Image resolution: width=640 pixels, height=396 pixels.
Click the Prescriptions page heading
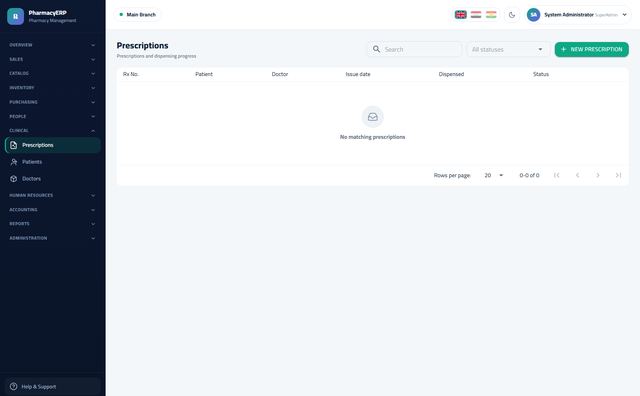click(x=142, y=45)
